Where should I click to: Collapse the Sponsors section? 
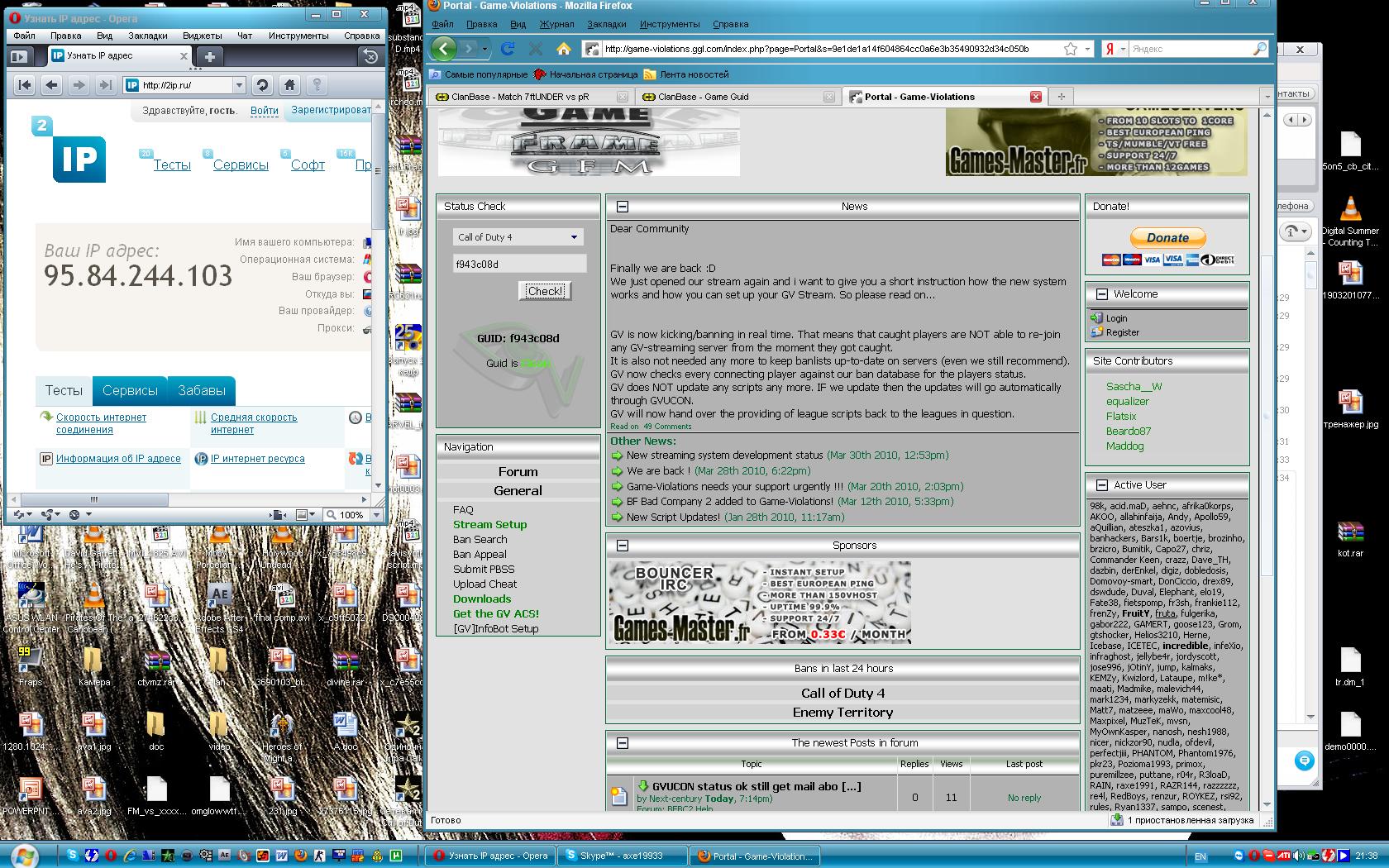[x=623, y=546]
